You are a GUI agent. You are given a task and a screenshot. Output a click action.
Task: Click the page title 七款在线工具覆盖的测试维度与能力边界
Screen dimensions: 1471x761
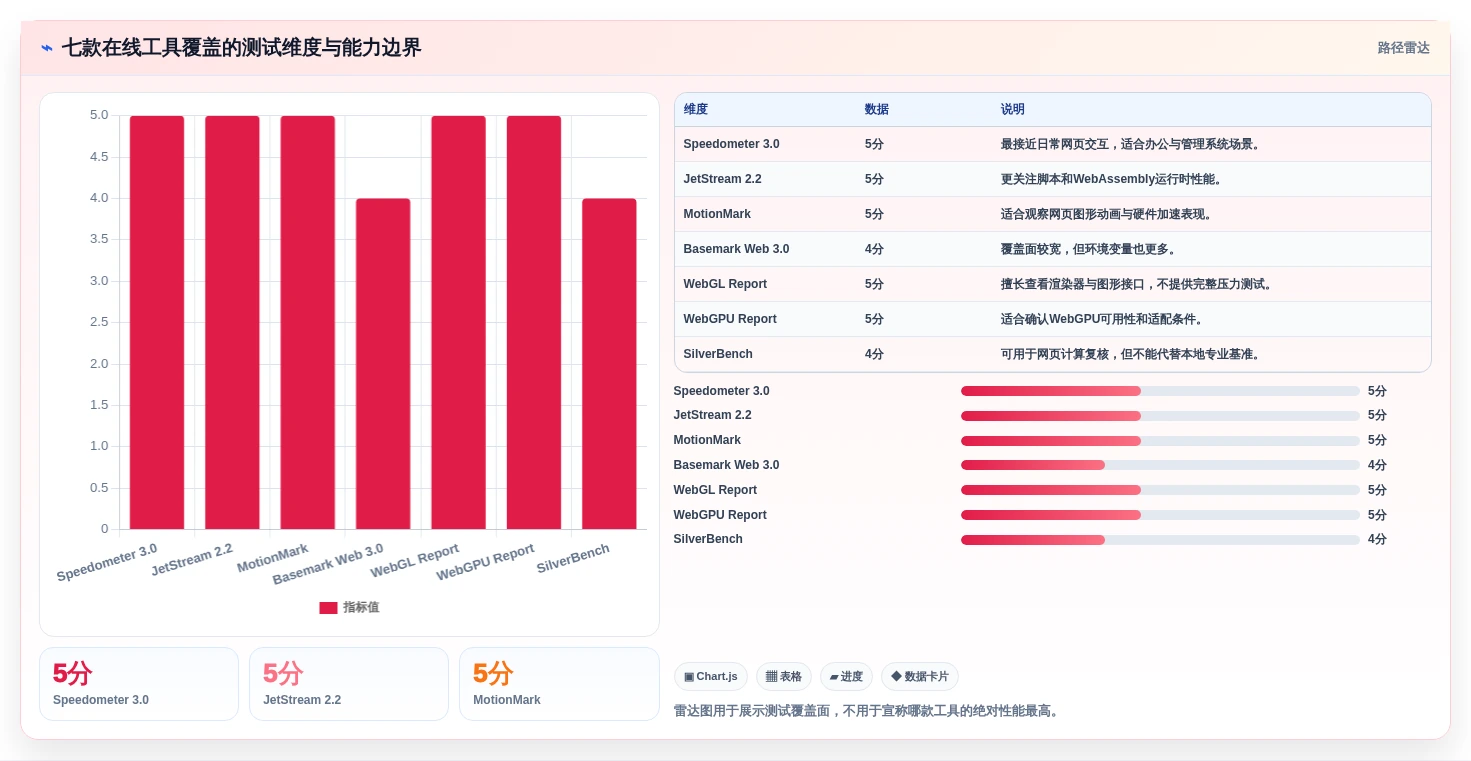(x=241, y=48)
